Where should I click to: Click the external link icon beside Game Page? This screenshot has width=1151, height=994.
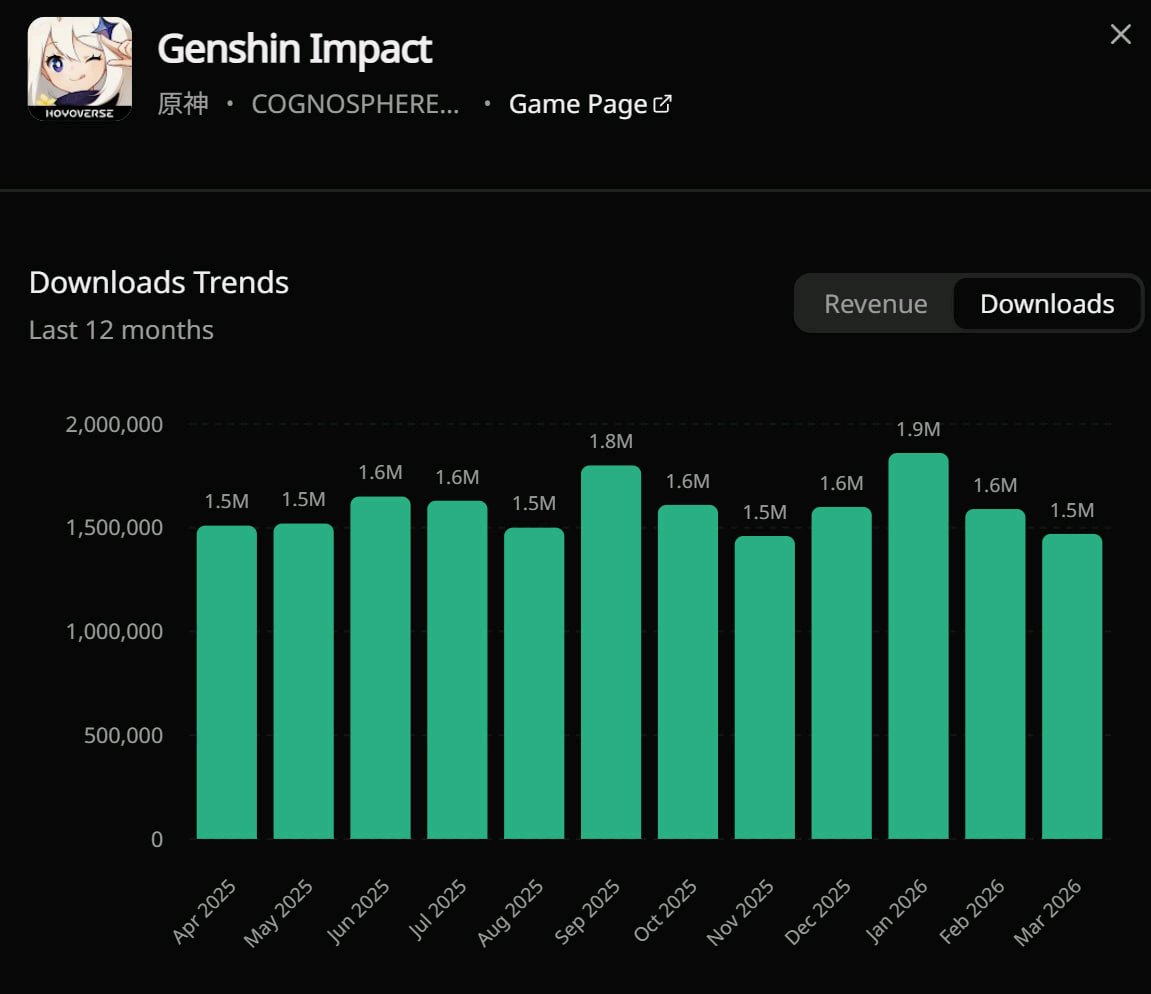point(661,104)
